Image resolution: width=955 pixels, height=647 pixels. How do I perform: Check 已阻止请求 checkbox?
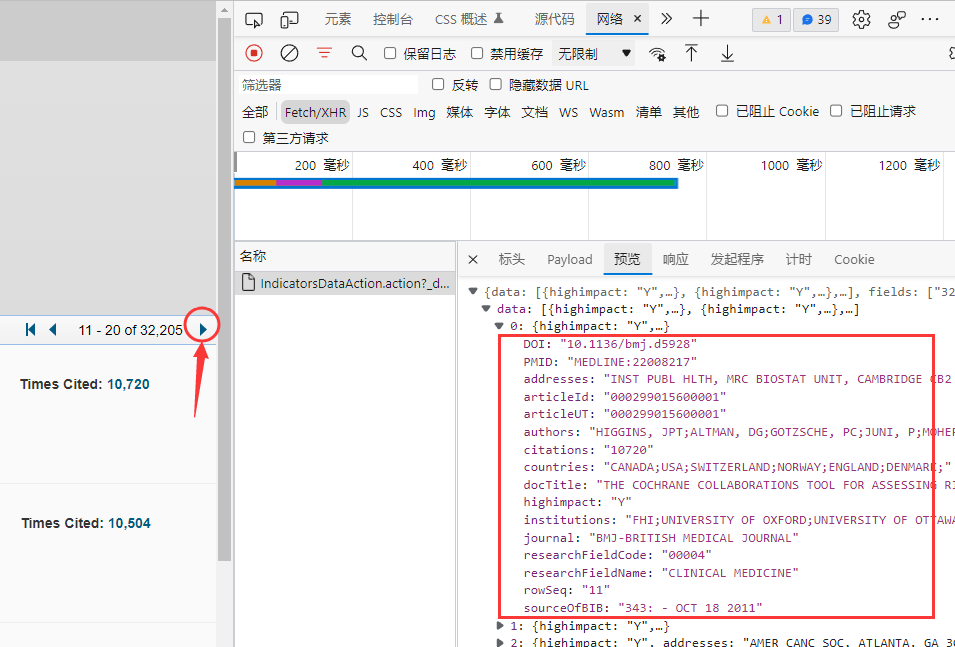coord(836,111)
